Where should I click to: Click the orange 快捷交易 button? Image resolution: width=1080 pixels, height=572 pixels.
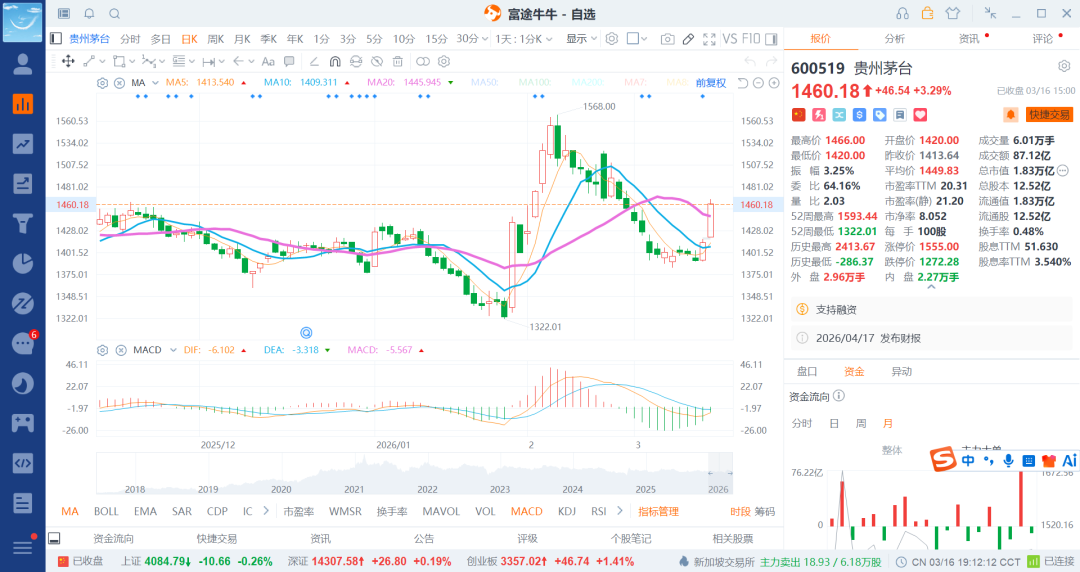tap(1050, 115)
